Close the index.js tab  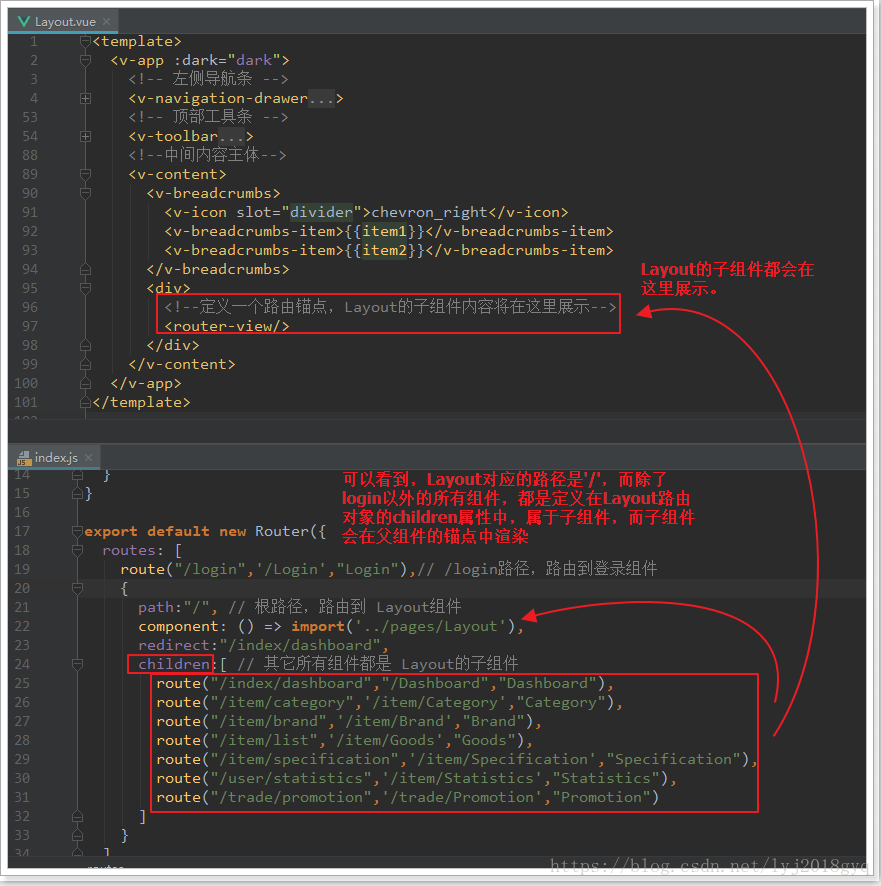[x=89, y=457]
